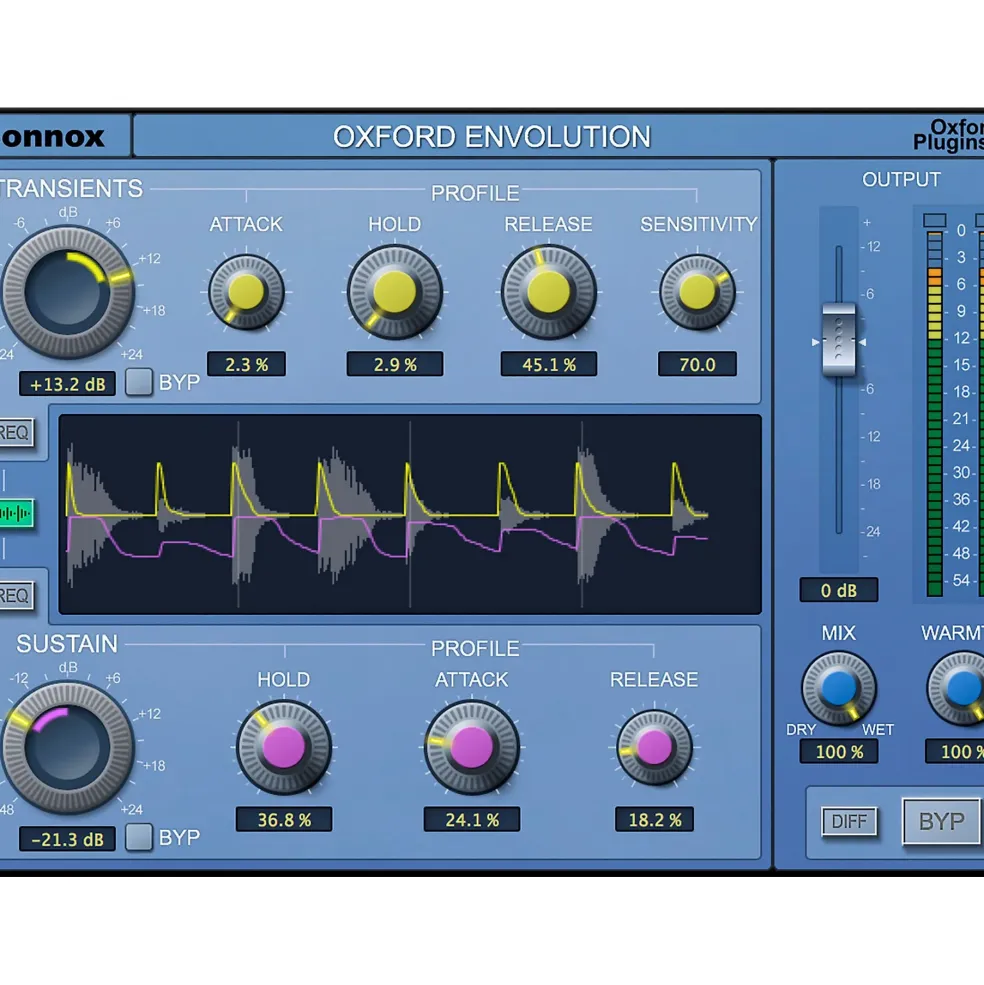This screenshot has height=985, width=984.
Task: Click the Output fader handle
Action: [x=839, y=340]
